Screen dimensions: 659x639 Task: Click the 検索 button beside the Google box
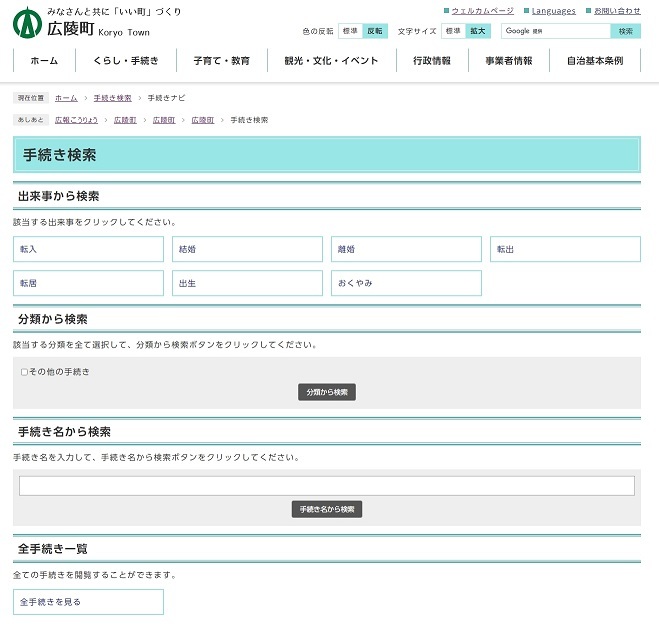[625, 31]
